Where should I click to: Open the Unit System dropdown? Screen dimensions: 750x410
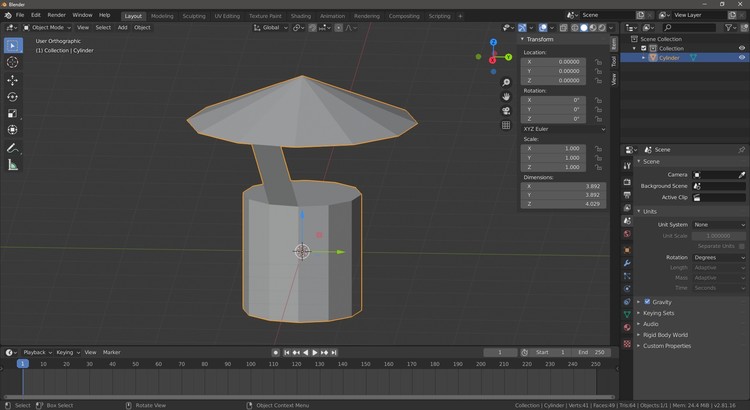[719, 225]
